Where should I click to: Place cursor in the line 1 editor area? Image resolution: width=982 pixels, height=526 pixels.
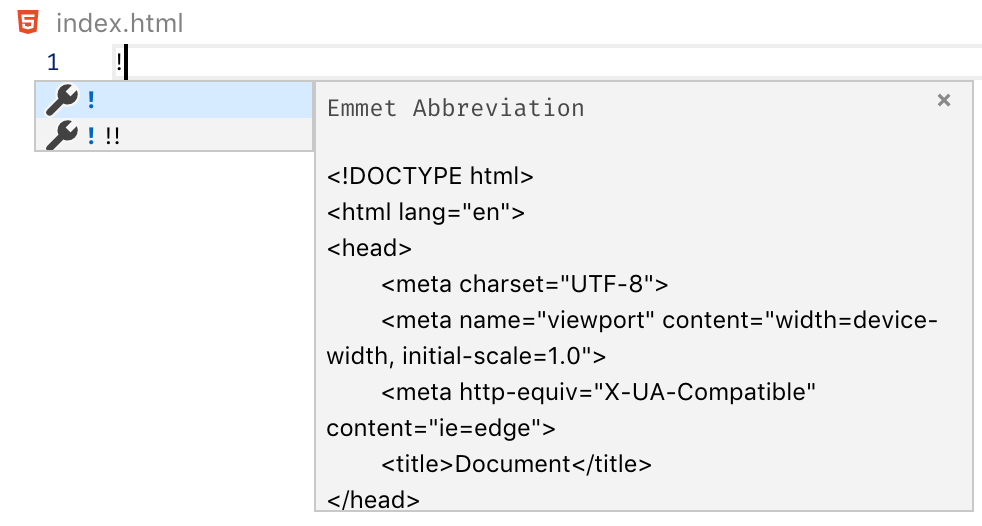[x=547, y=62]
